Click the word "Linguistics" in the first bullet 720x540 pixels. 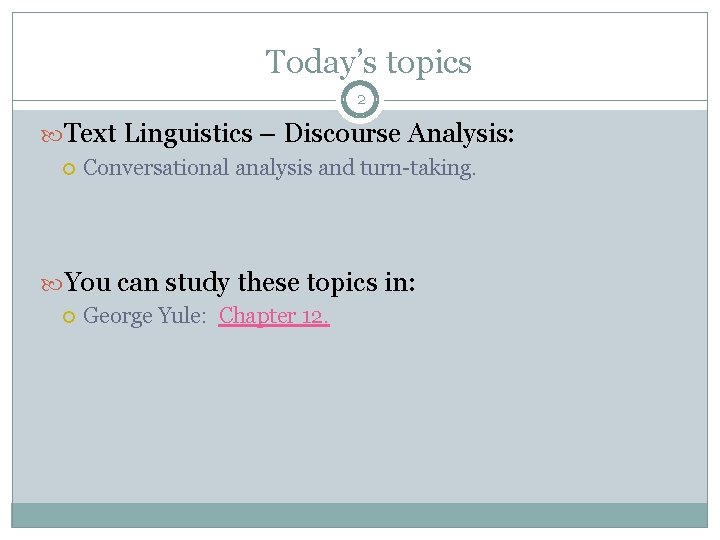190,133
